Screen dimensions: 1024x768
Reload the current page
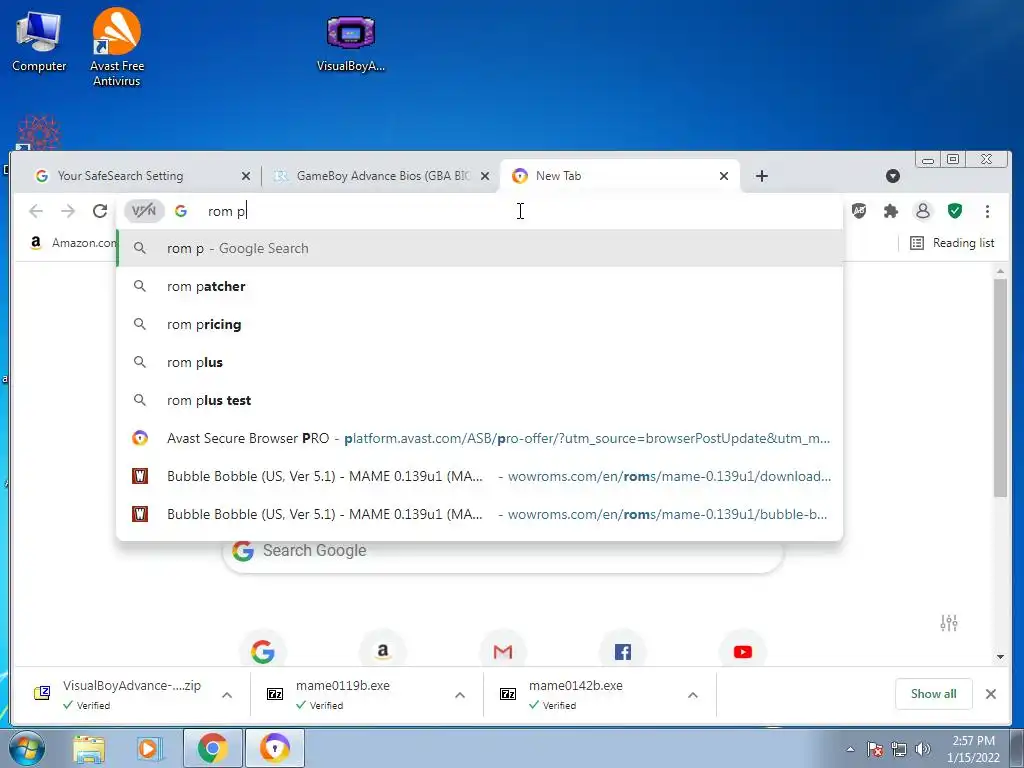point(100,211)
